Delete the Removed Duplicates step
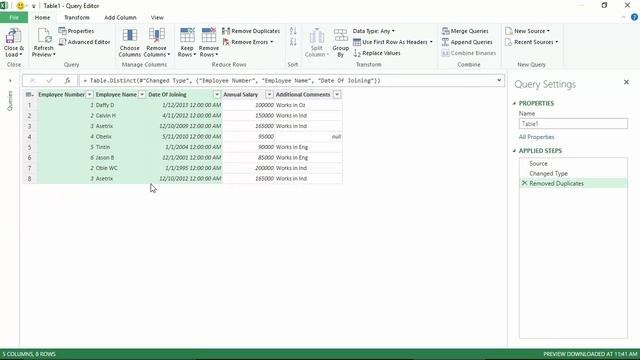Image resolution: width=640 pixels, height=360 pixels. (524, 183)
